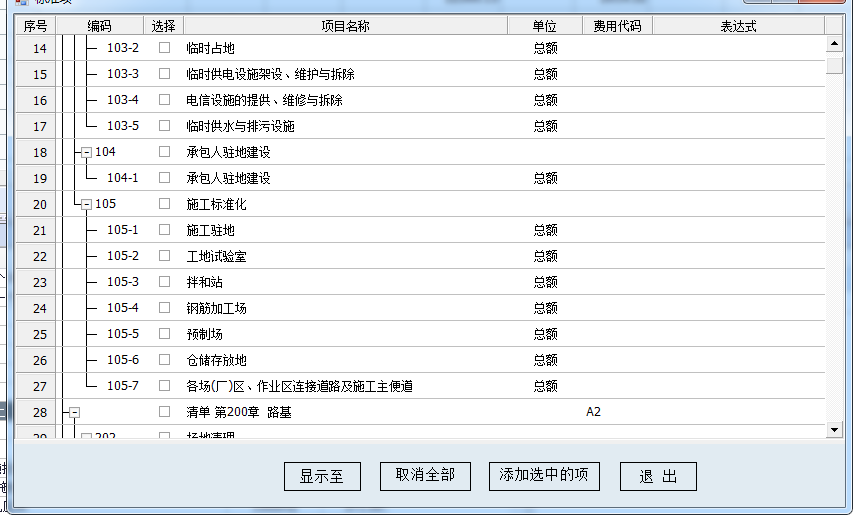Click the 显示至 button
853x515 pixels.
click(x=322, y=476)
